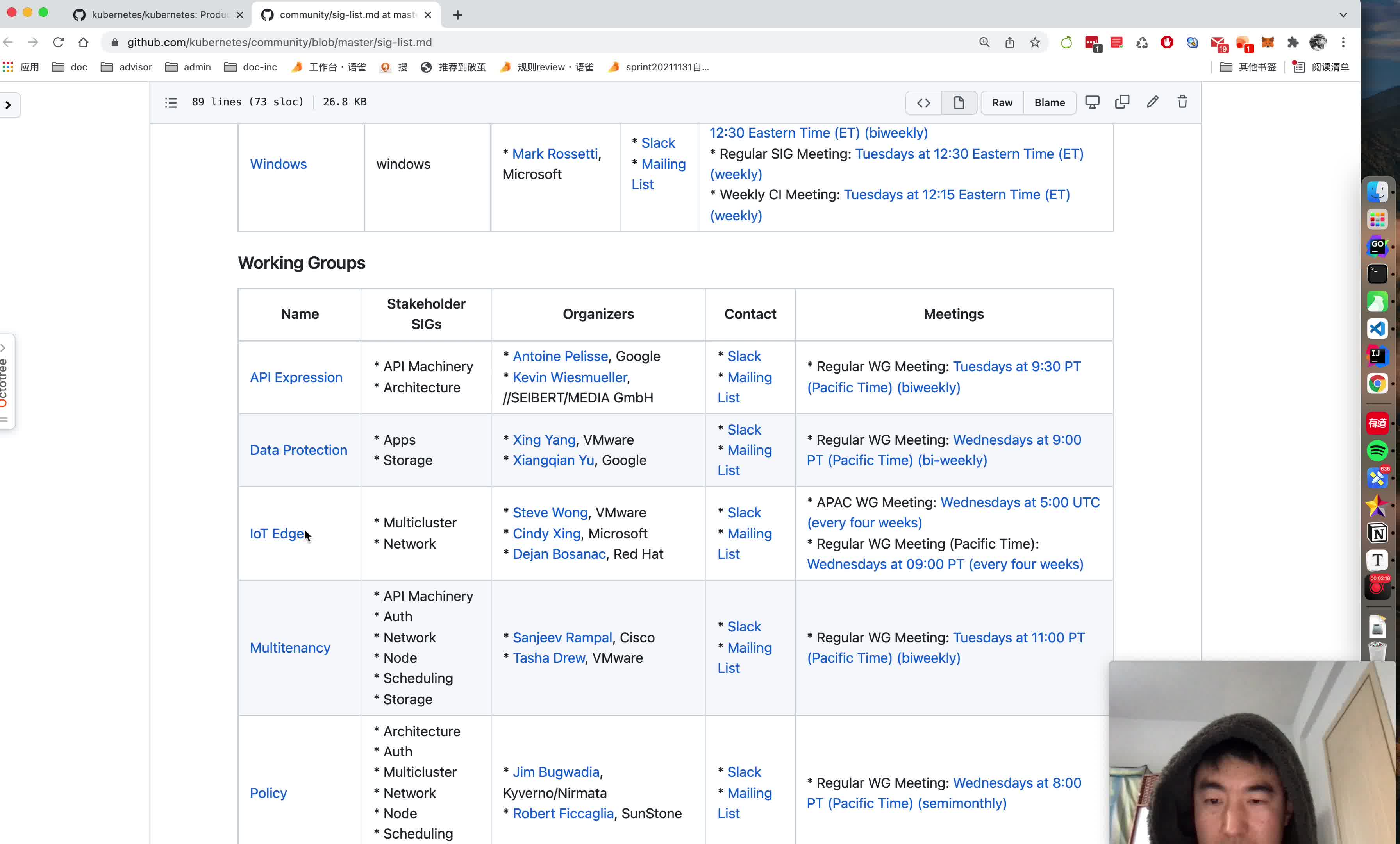This screenshot has width=1400, height=844.
Task: Copy raw file contents icon
Action: tap(1121, 102)
